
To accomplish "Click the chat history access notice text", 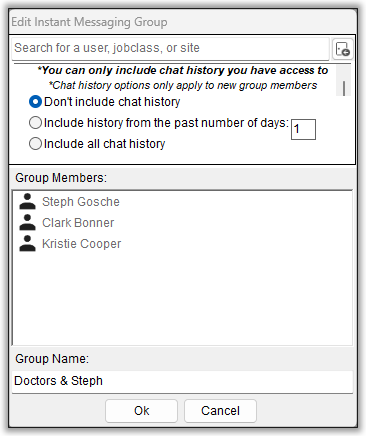I will (x=183, y=70).
